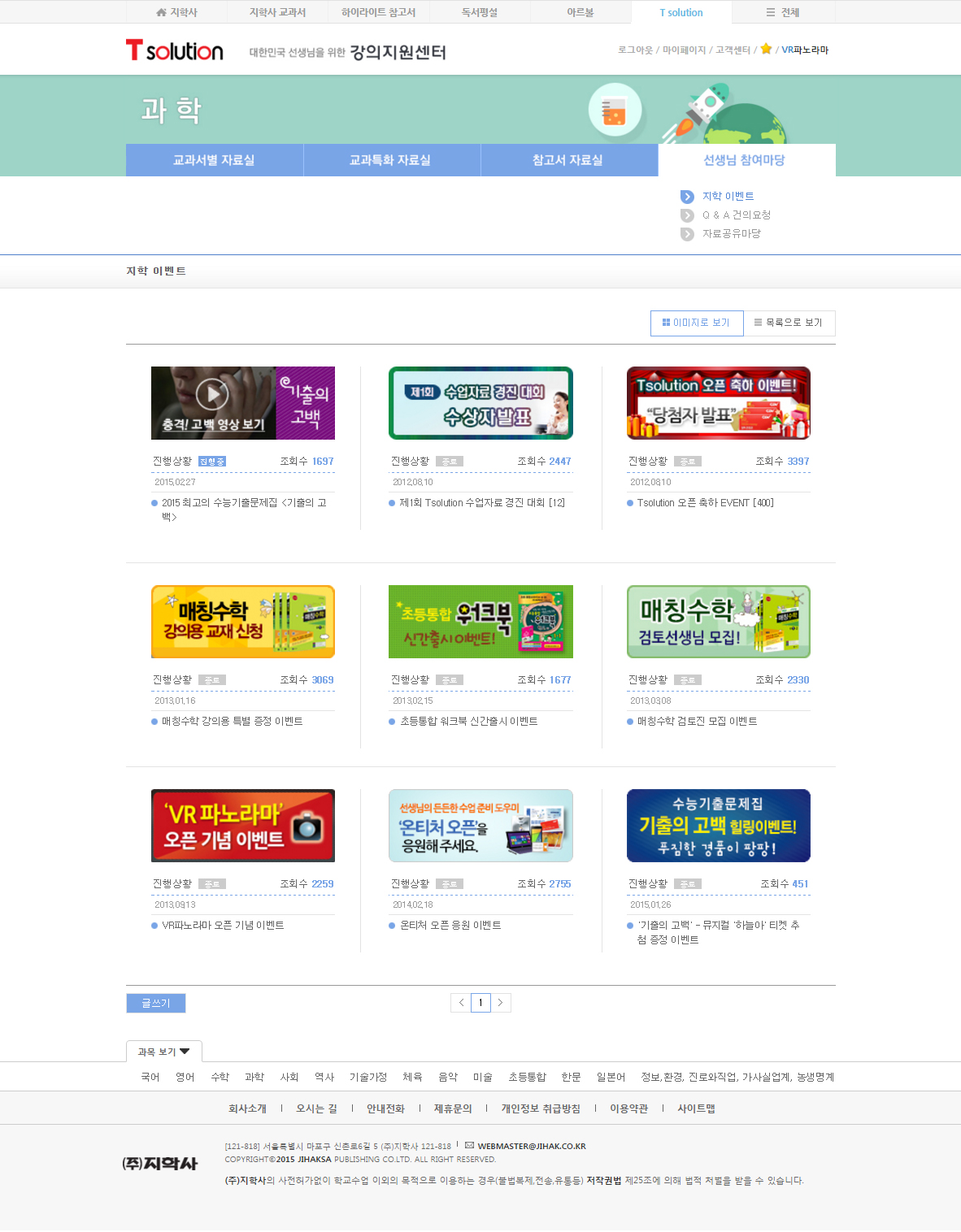
Task: Click arrow icon next to Q & A 건의요청
Action: click(687, 215)
